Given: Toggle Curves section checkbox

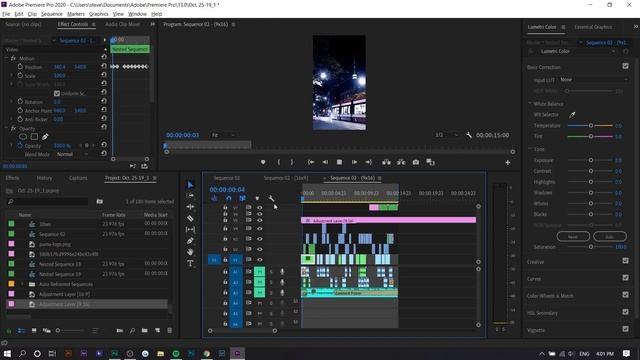Looking at the screenshot, I should 625,278.
